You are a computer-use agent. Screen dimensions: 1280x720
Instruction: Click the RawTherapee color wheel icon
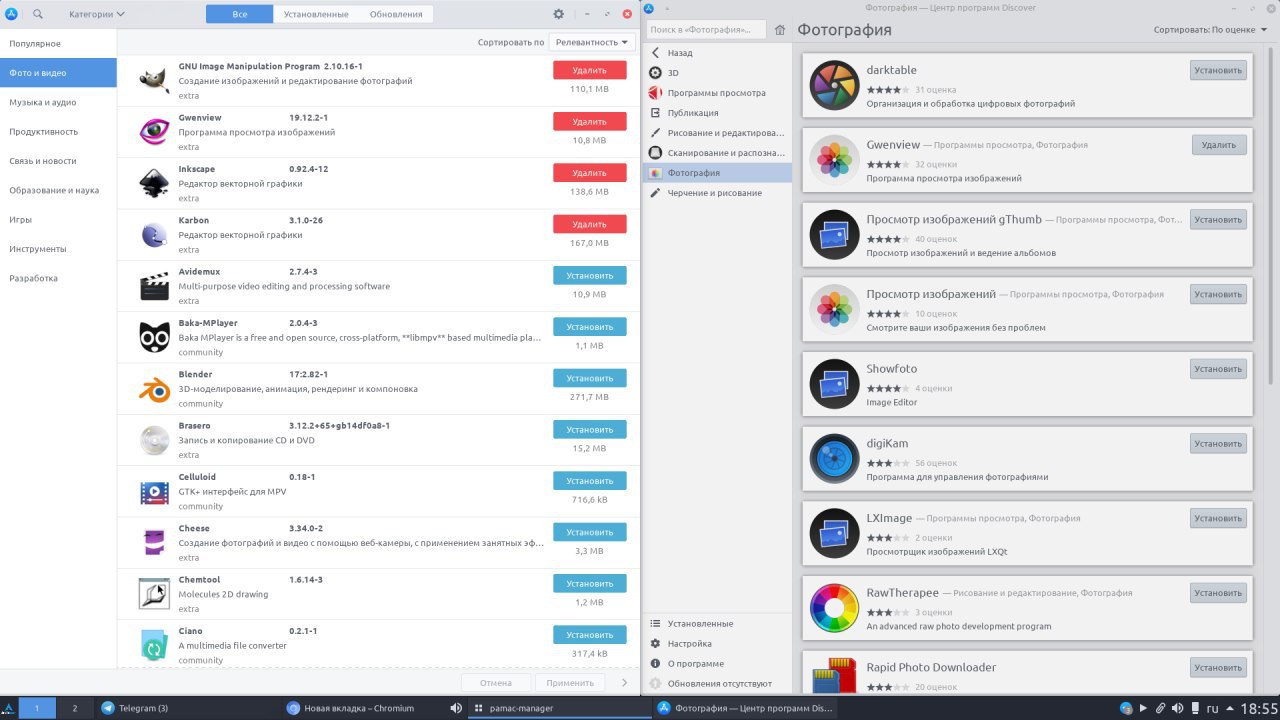(x=834, y=608)
